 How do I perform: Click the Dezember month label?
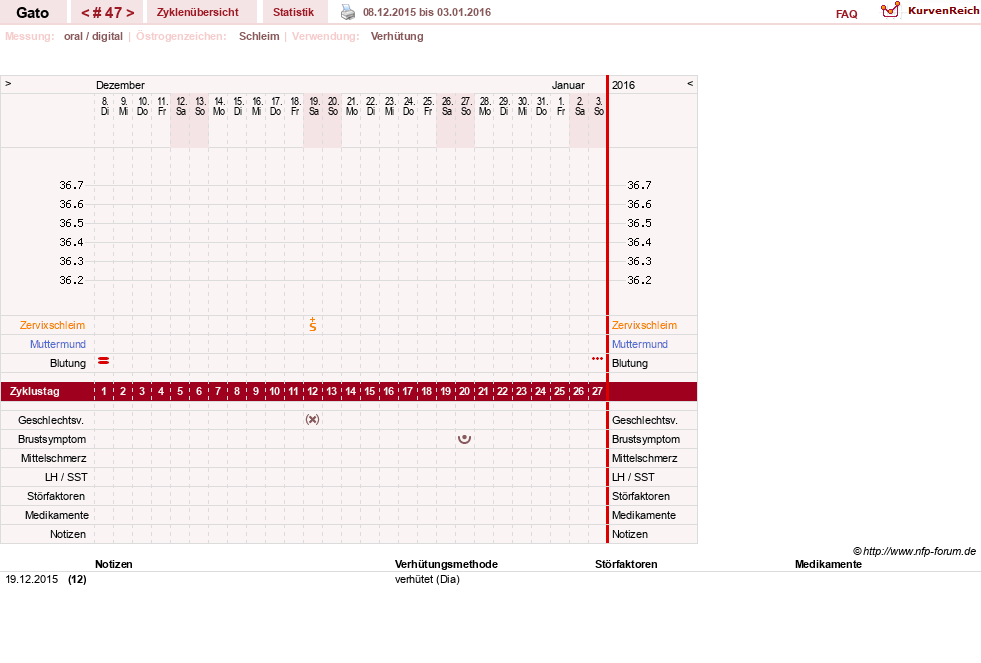click(x=120, y=85)
